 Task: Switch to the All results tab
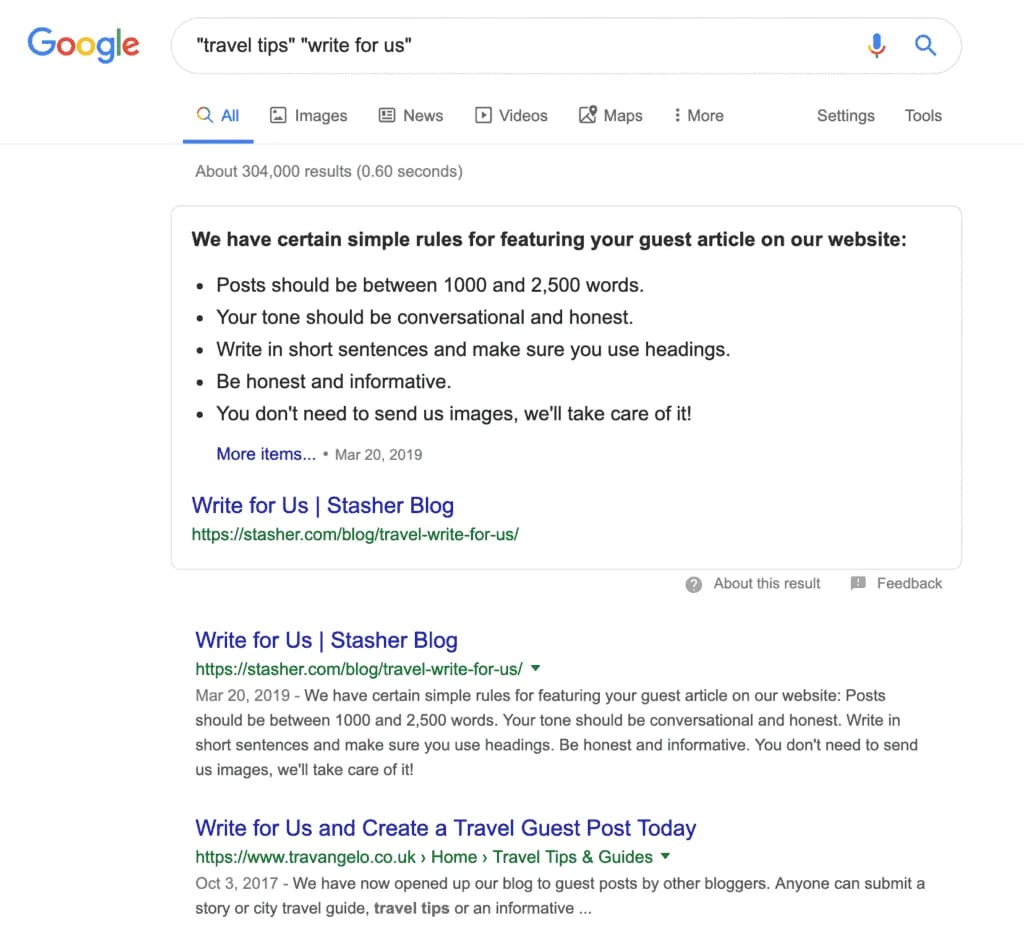[219, 115]
